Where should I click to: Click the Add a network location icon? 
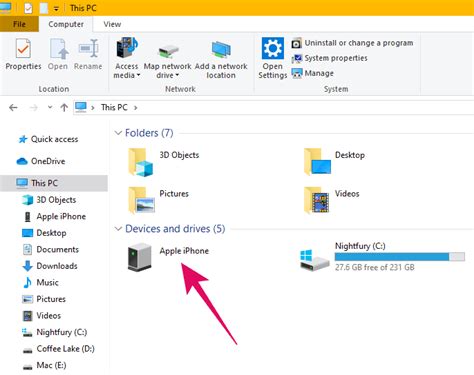tap(221, 49)
